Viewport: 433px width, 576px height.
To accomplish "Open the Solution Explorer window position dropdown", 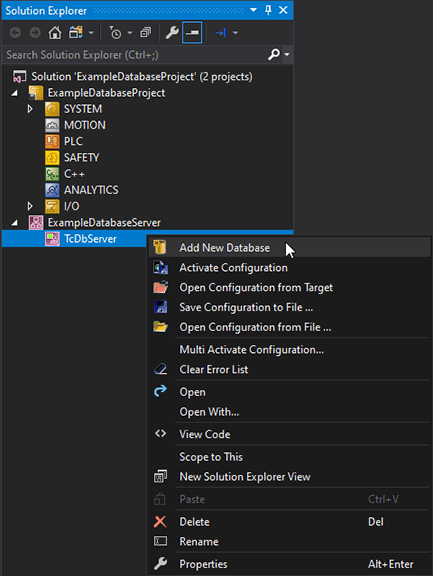I will (x=253, y=10).
